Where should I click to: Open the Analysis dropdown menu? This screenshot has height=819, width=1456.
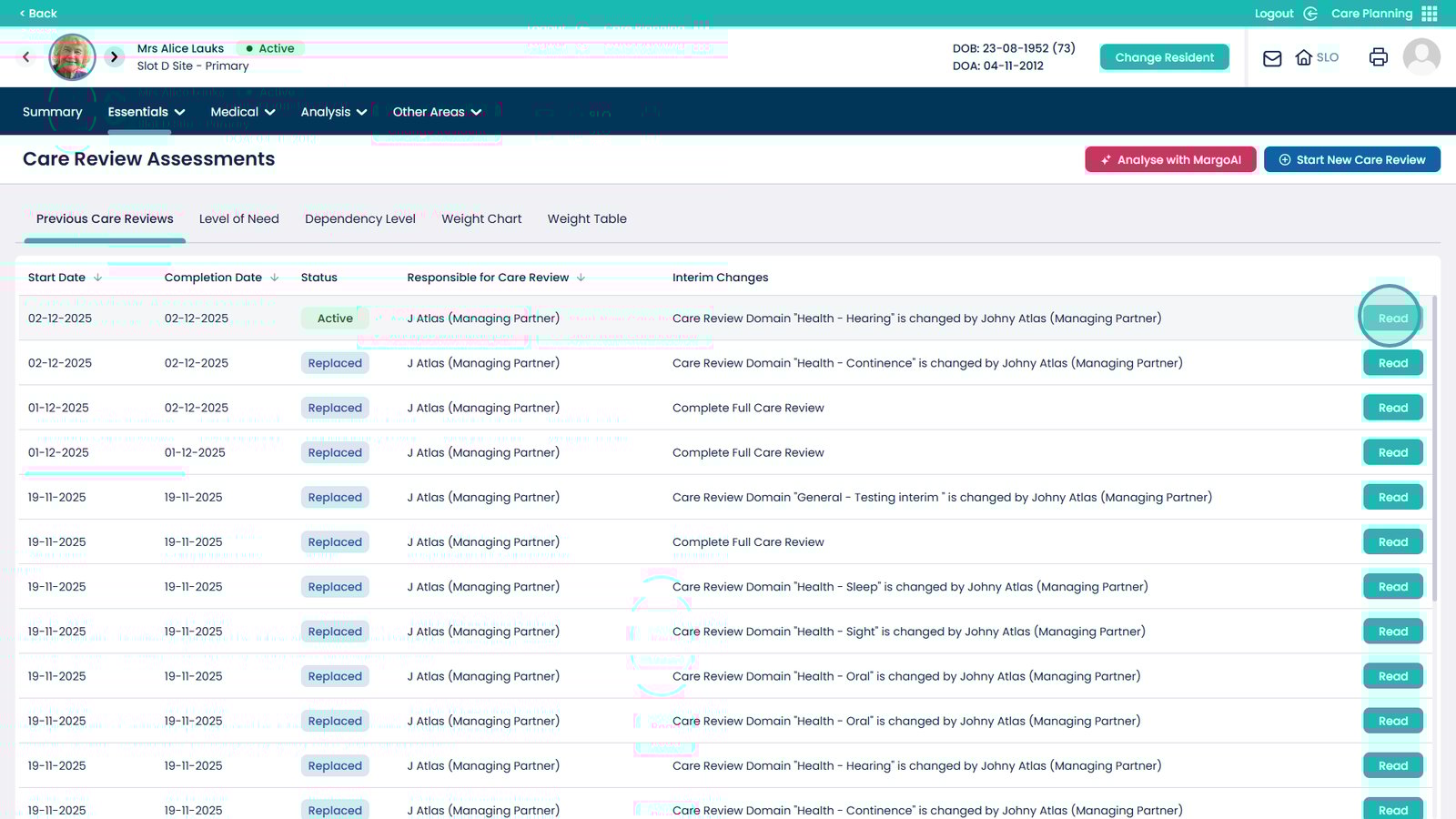(x=333, y=112)
